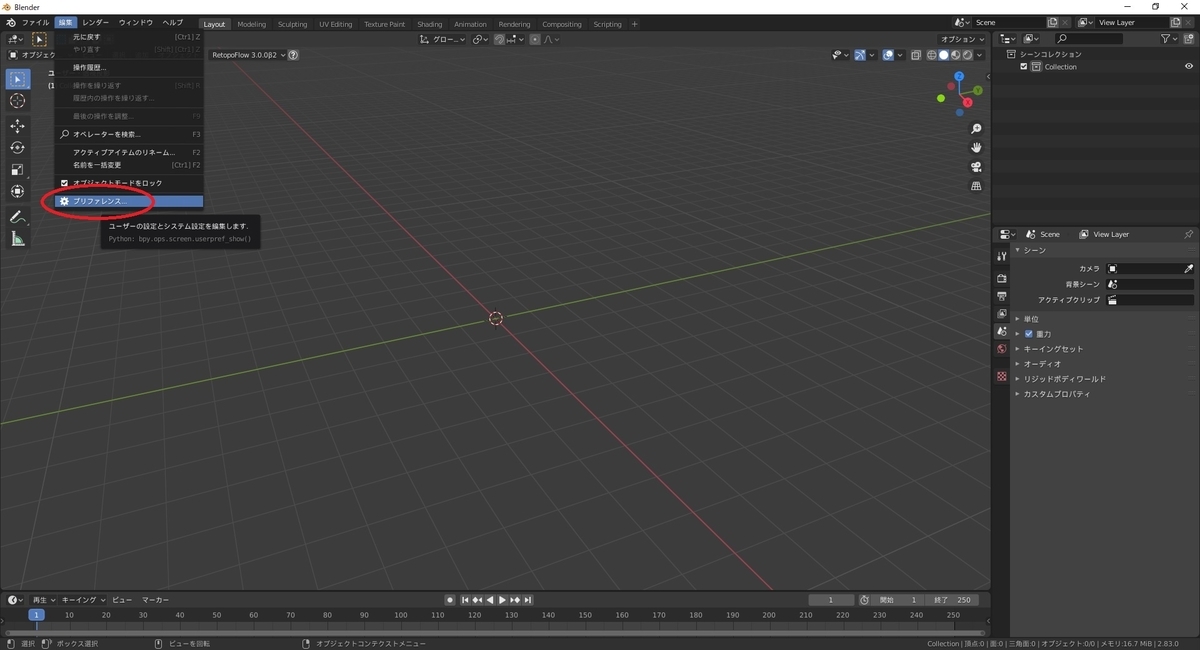Screen dimensions: 1200x650
Task: Toggle auto keying record button
Action: tap(450, 600)
